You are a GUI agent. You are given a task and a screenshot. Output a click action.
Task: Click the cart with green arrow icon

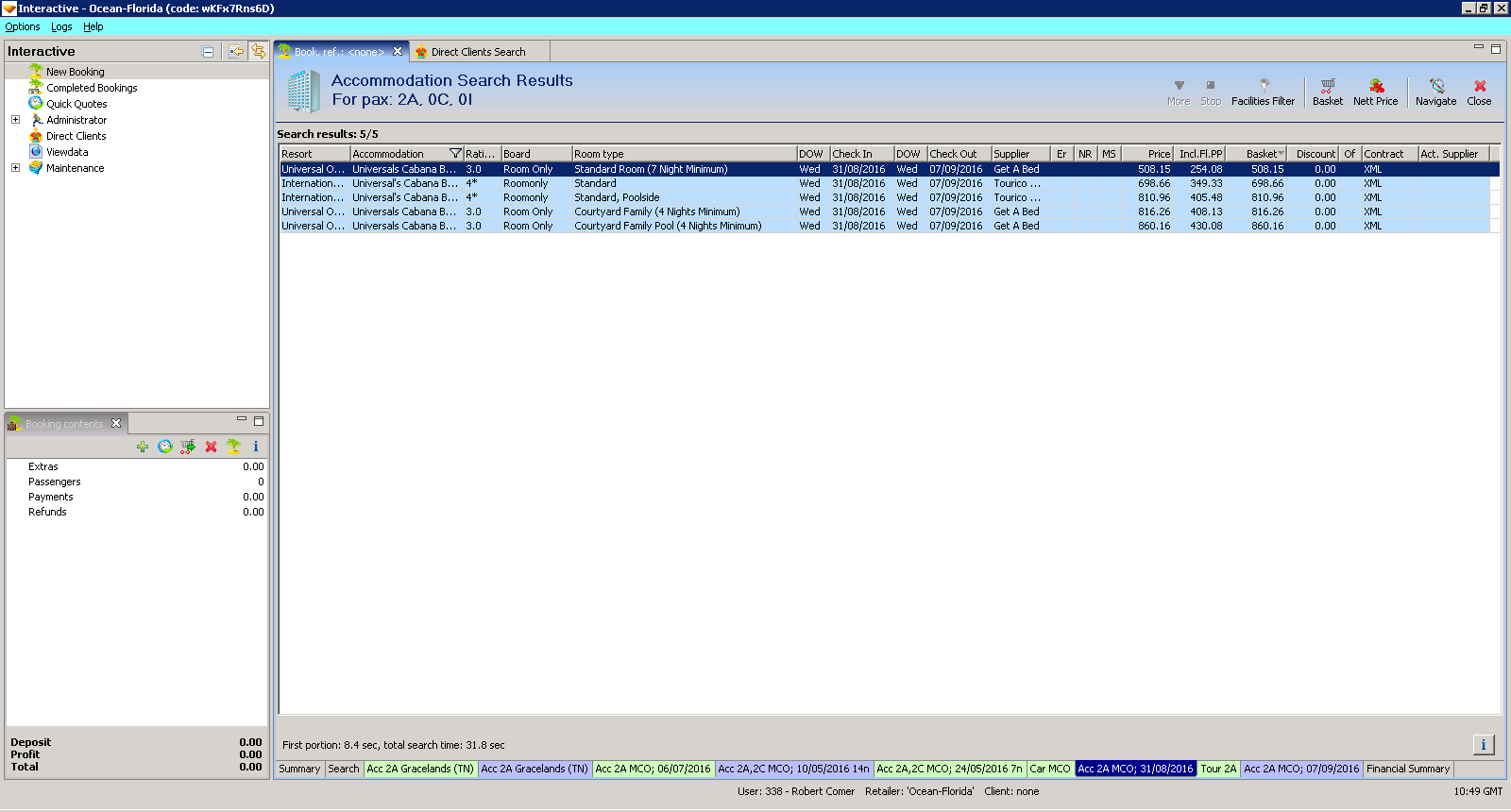tap(188, 447)
